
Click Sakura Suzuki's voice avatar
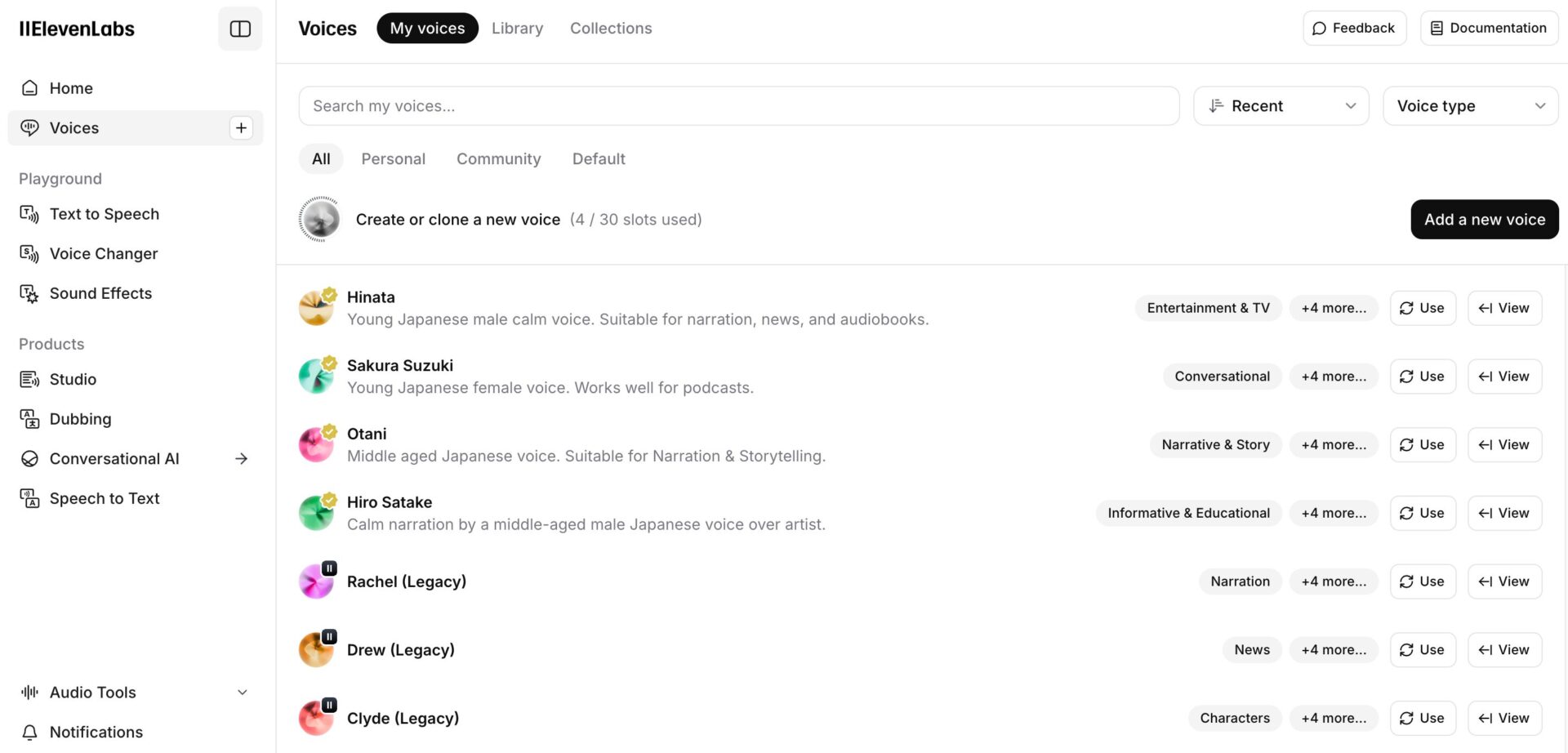[x=316, y=376]
